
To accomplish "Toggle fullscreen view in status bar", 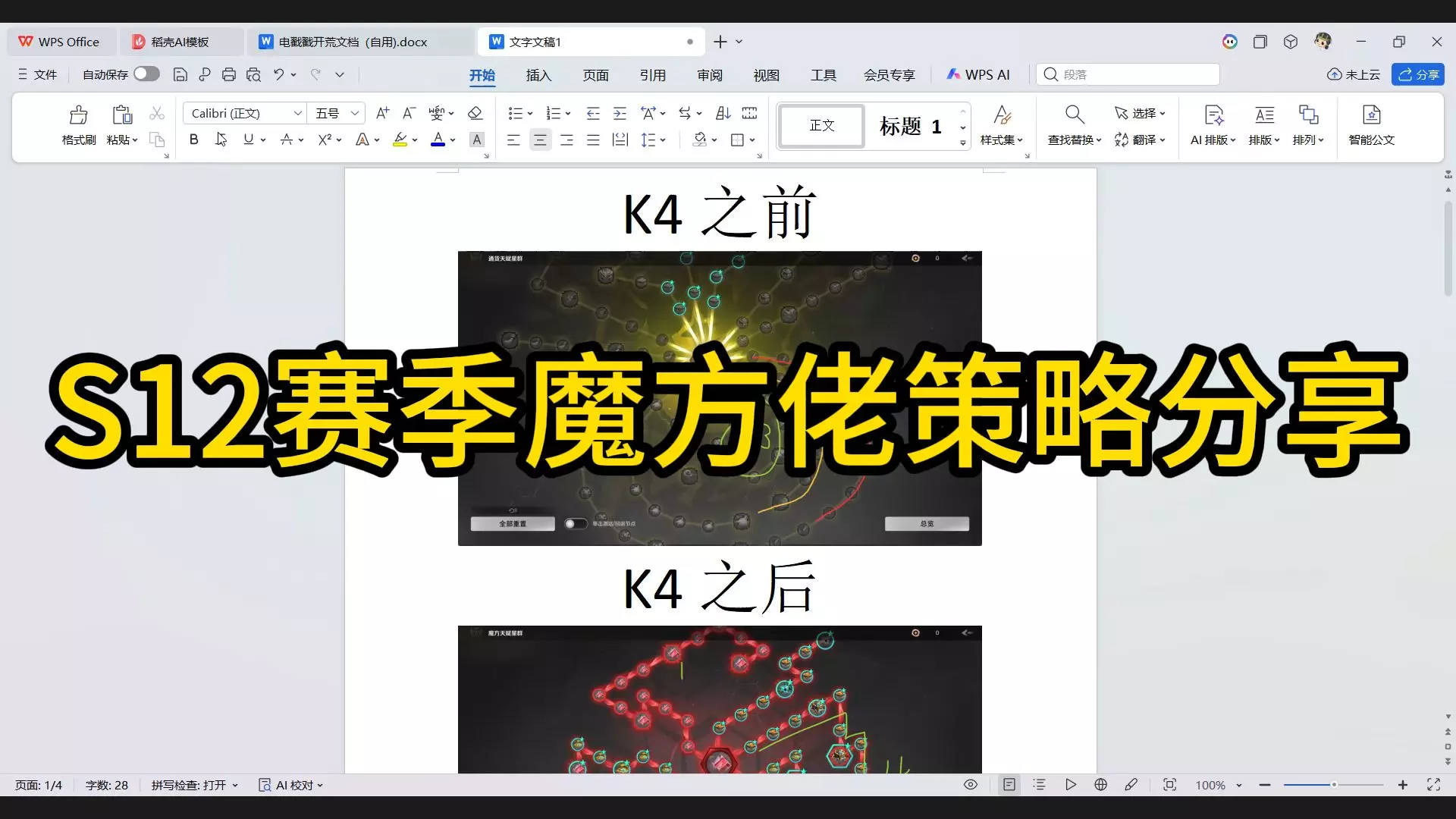I will 1433,785.
